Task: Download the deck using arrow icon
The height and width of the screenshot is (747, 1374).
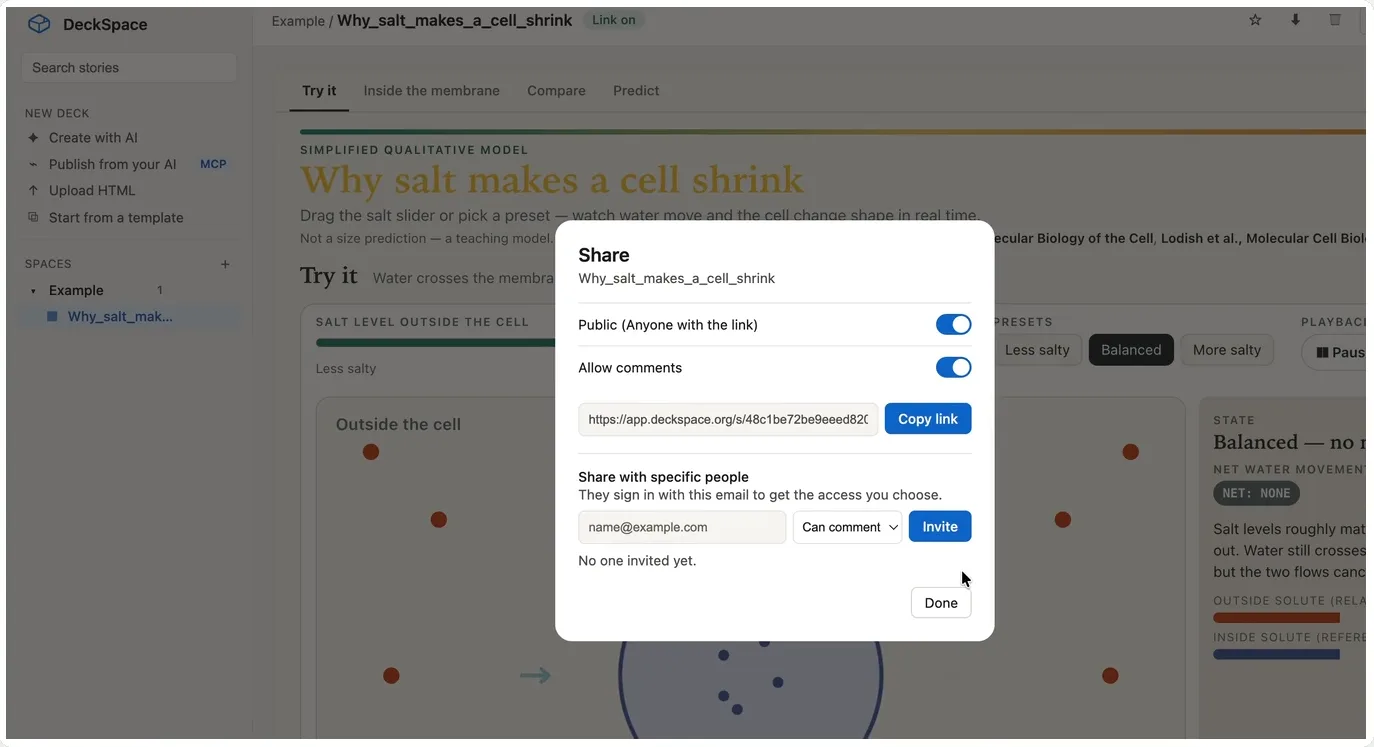Action: [1295, 20]
